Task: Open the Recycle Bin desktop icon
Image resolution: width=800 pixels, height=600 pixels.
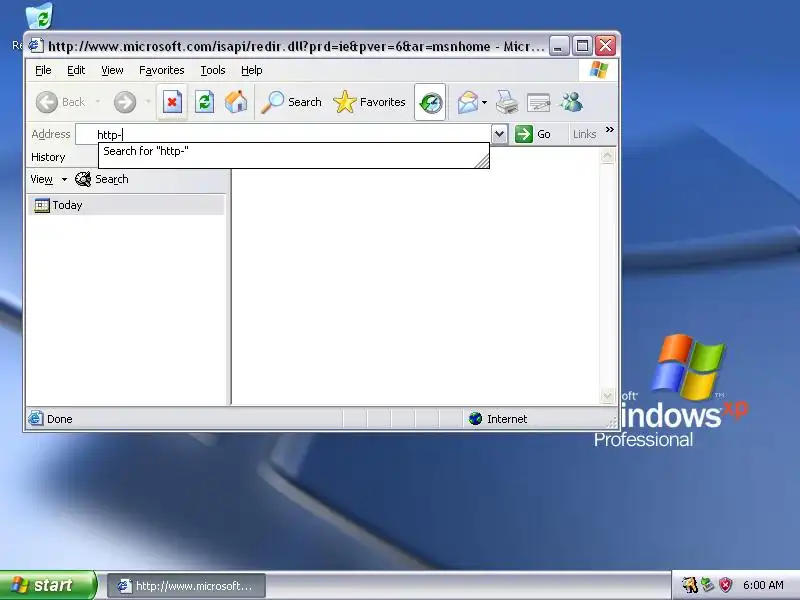Action: (x=39, y=16)
